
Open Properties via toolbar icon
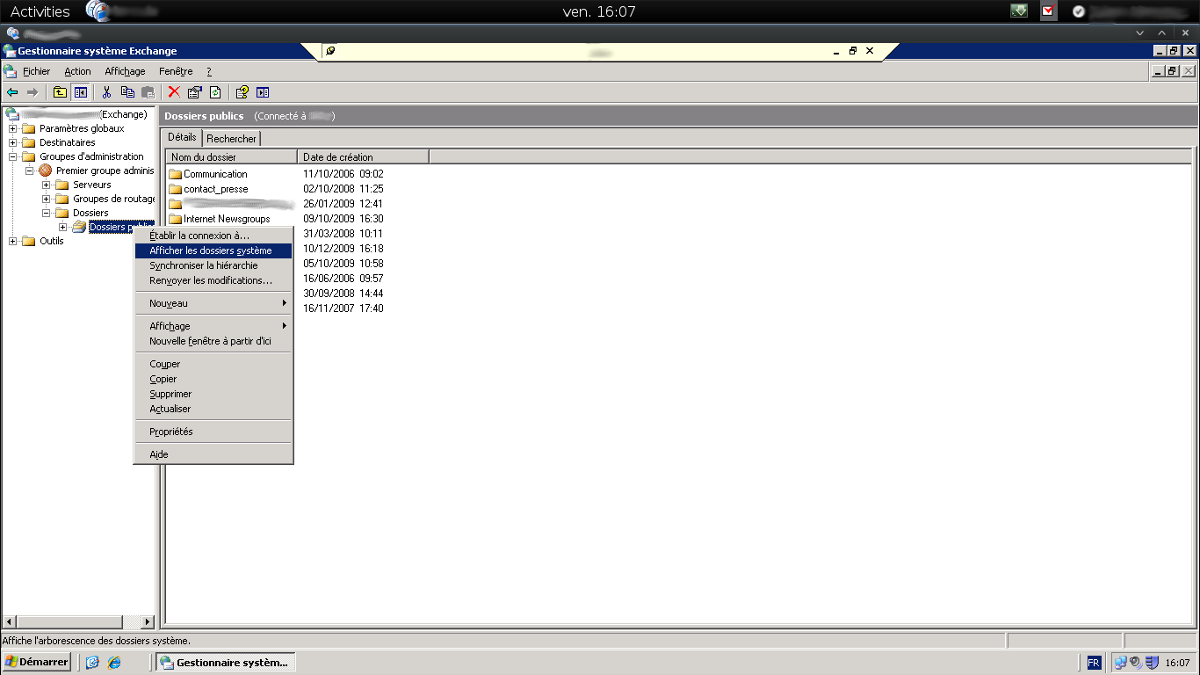[x=195, y=92]
